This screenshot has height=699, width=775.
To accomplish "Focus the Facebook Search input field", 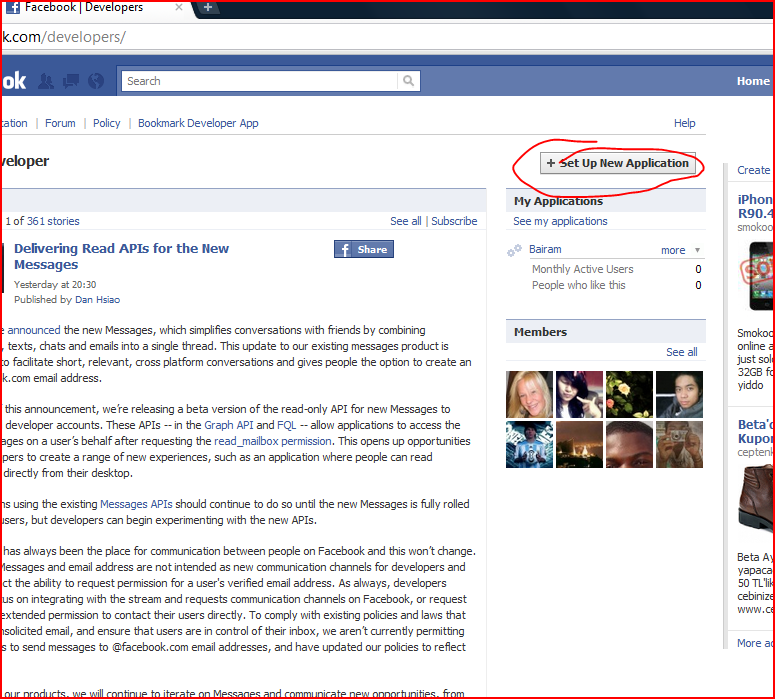I will coord(259,81).
